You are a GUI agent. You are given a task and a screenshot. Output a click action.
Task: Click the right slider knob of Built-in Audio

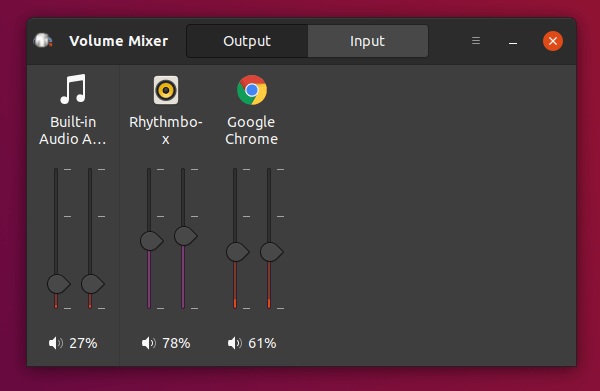pos(92,284)
